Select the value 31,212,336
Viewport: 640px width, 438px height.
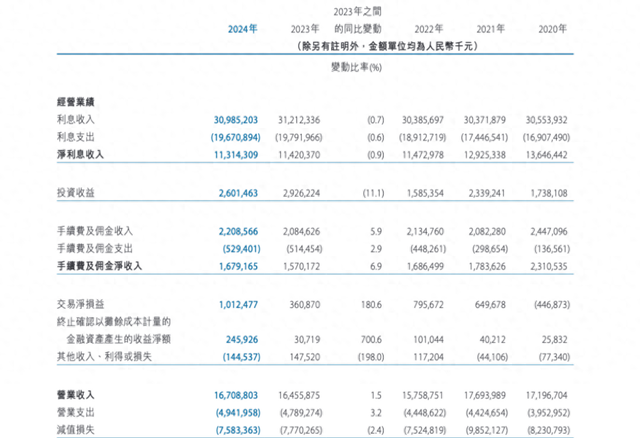tap(299, 120)
